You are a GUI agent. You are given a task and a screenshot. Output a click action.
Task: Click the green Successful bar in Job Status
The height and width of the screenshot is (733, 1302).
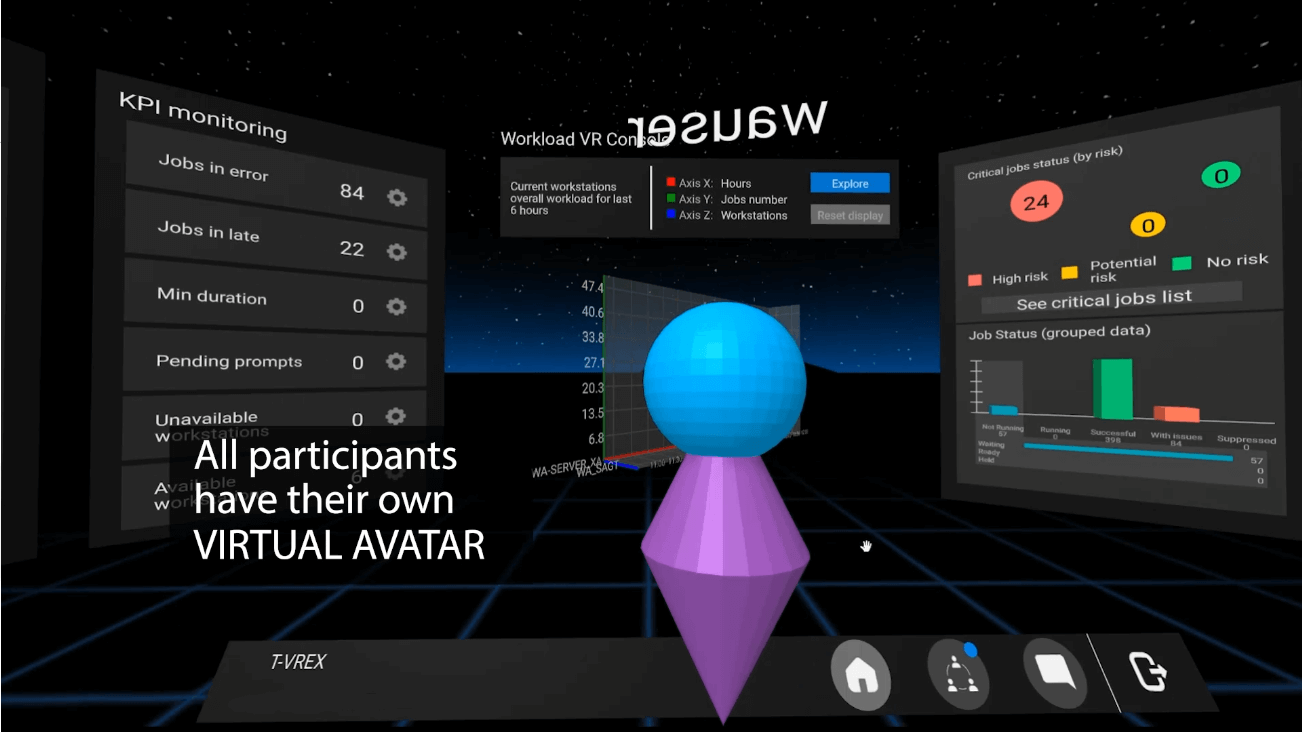point(1112,389)
